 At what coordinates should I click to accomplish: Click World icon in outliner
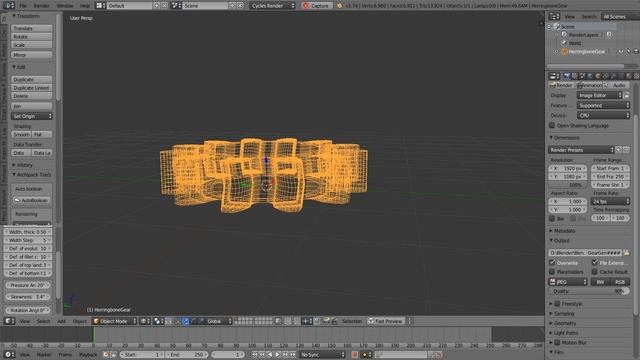click(x=564, y=43)
